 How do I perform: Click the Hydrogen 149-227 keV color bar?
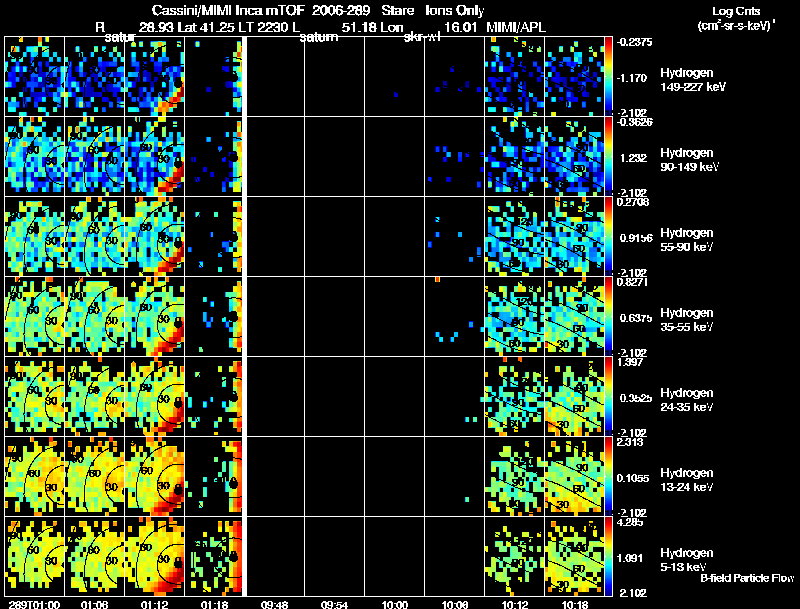[x=608, y=76]
